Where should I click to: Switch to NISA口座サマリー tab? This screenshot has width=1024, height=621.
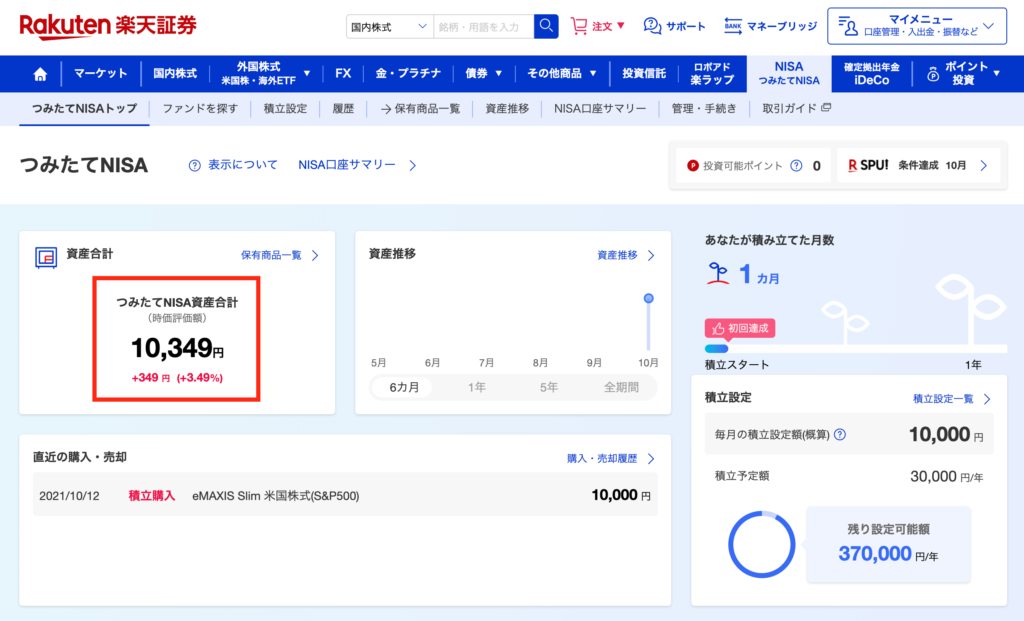click(x=600, y=108)
